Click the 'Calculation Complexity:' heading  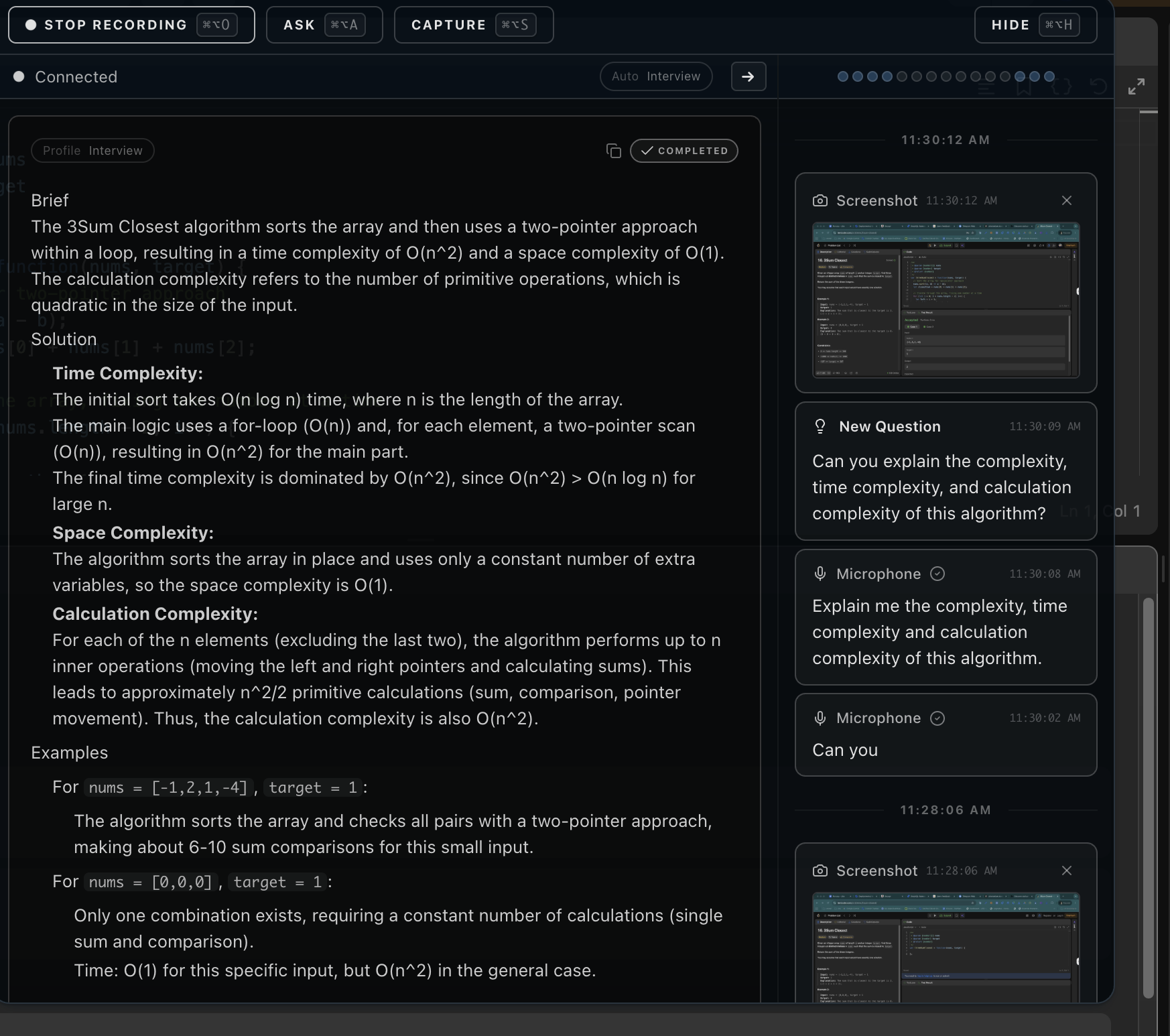[x=155, y=614]
